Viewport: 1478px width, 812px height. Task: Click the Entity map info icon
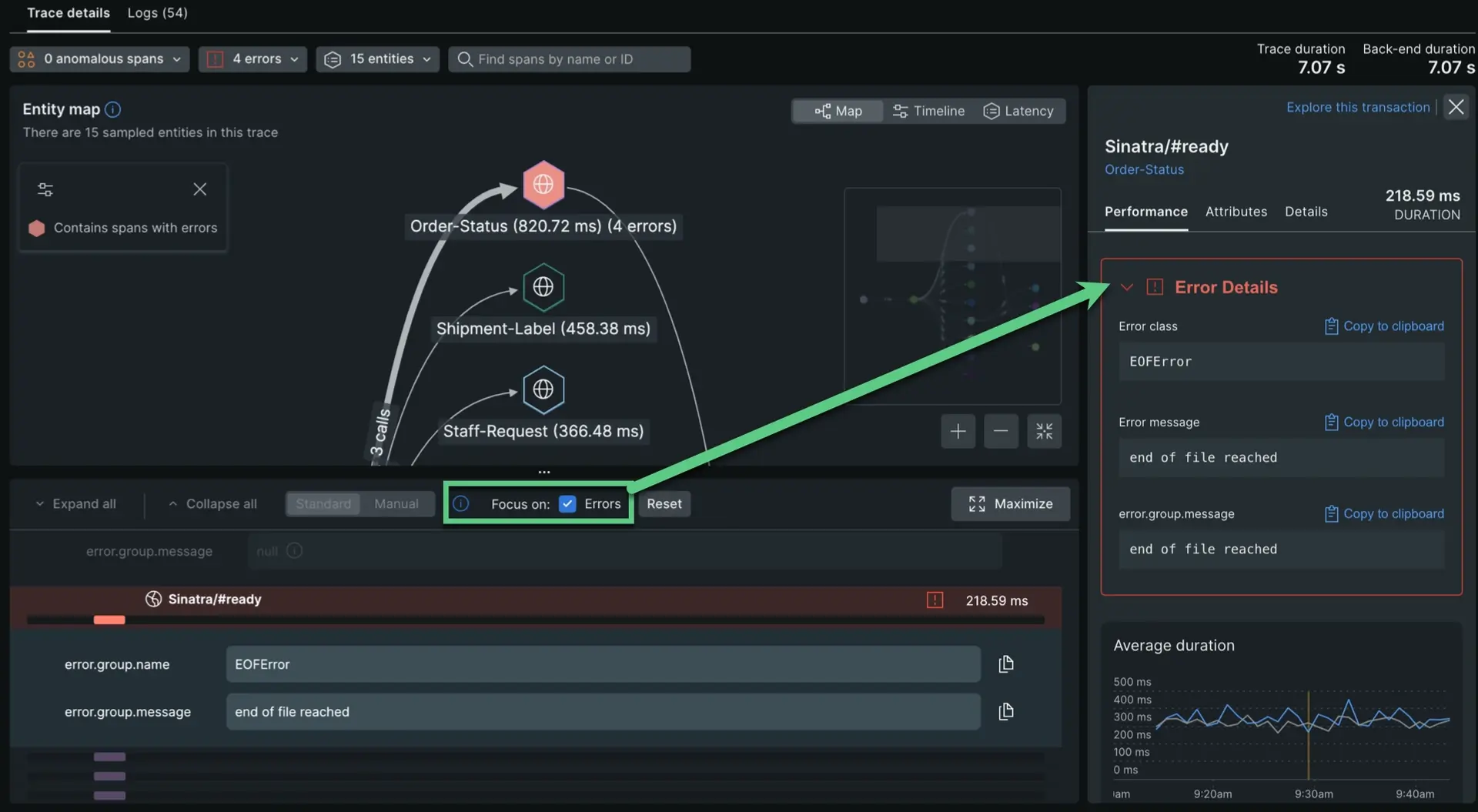point(112,109)
